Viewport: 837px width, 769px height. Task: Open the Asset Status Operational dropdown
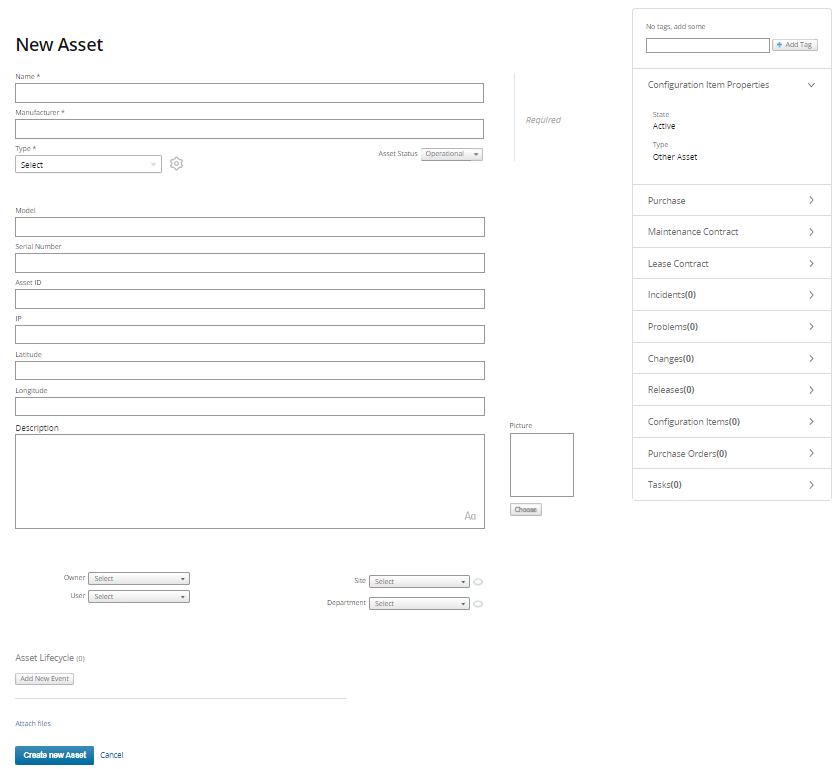click(452, 154)
